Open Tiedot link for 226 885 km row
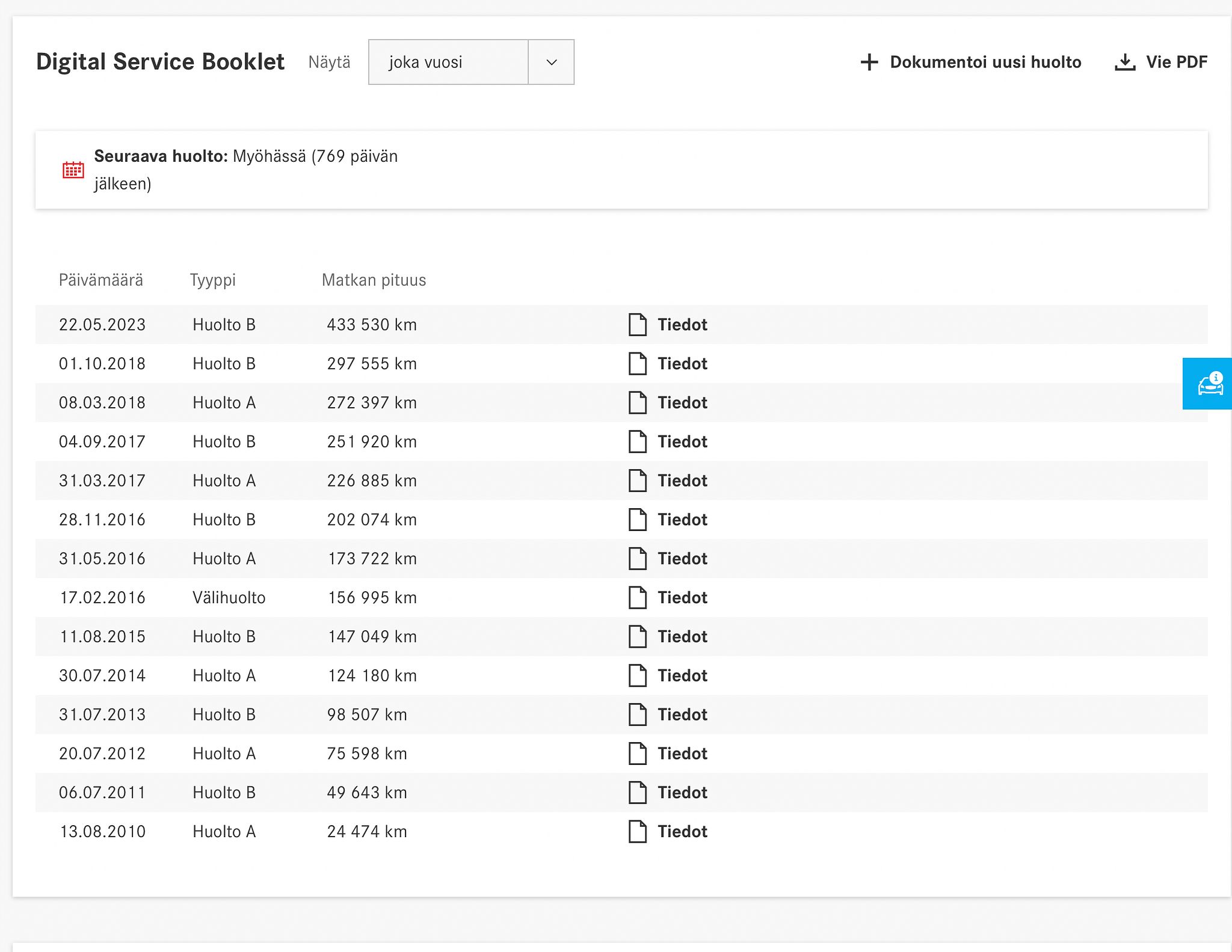The height and width of the screenshot is (952, 1232). click(682, 481)
